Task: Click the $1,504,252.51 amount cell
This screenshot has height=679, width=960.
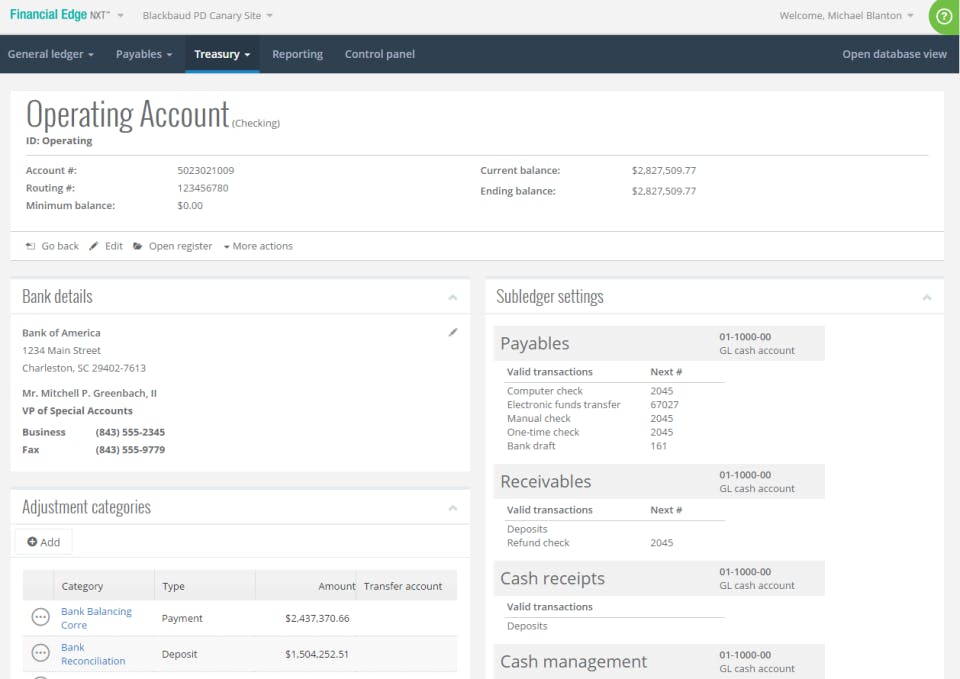Action: (x=317, y=655)
